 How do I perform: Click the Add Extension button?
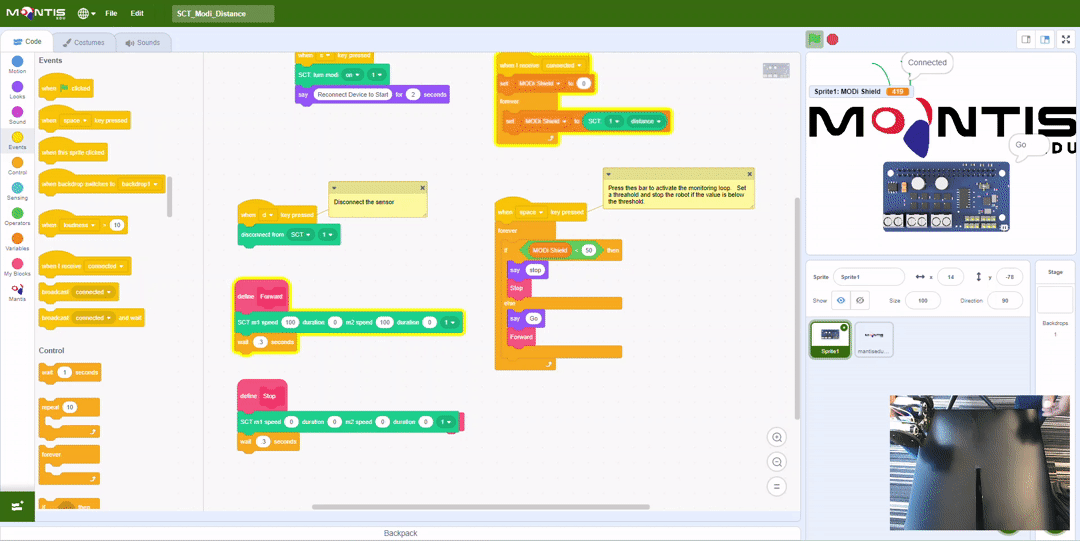point(17,505)
